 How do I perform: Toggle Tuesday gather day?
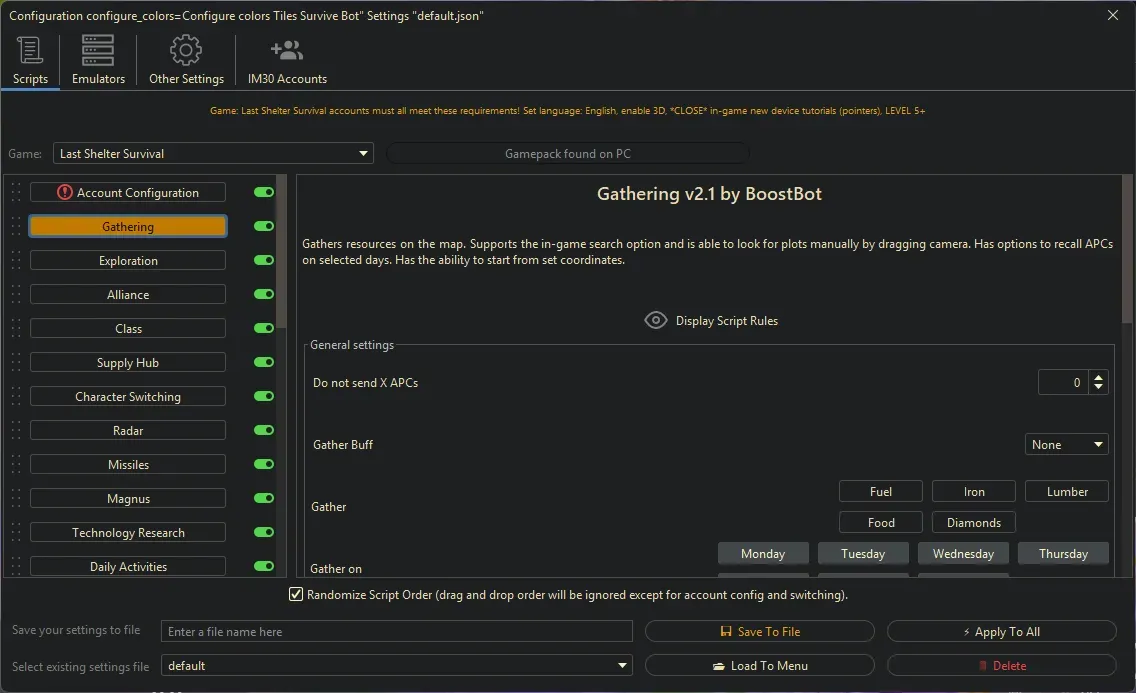pyautogui.click(x=863, y=553)
